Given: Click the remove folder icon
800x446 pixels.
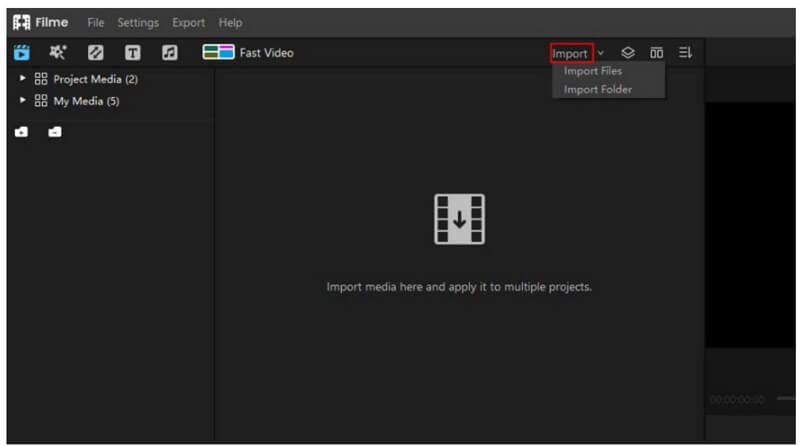Looking at the screenshot, I should 55,132.
